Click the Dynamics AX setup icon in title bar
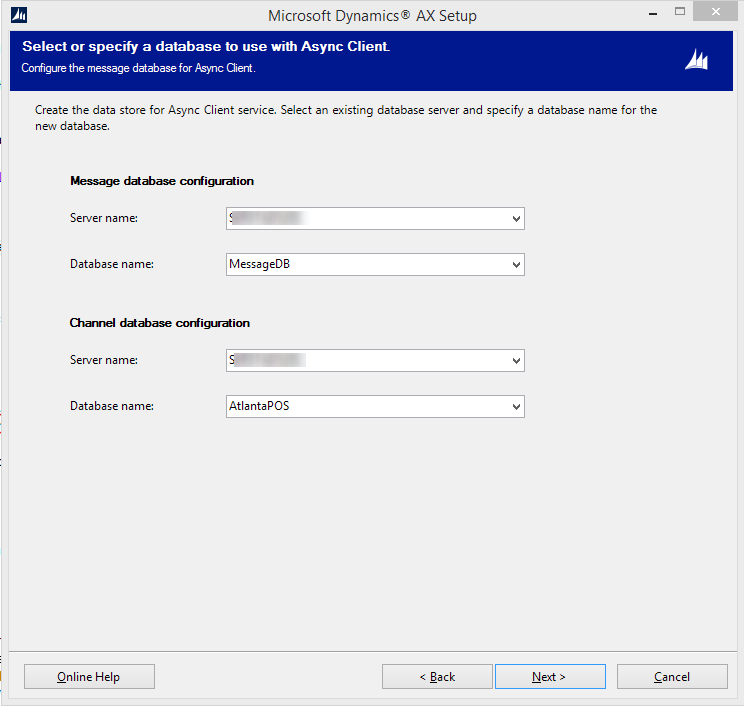Image resolution: width=744 pixels, height=706 pixels. (18, 15)
